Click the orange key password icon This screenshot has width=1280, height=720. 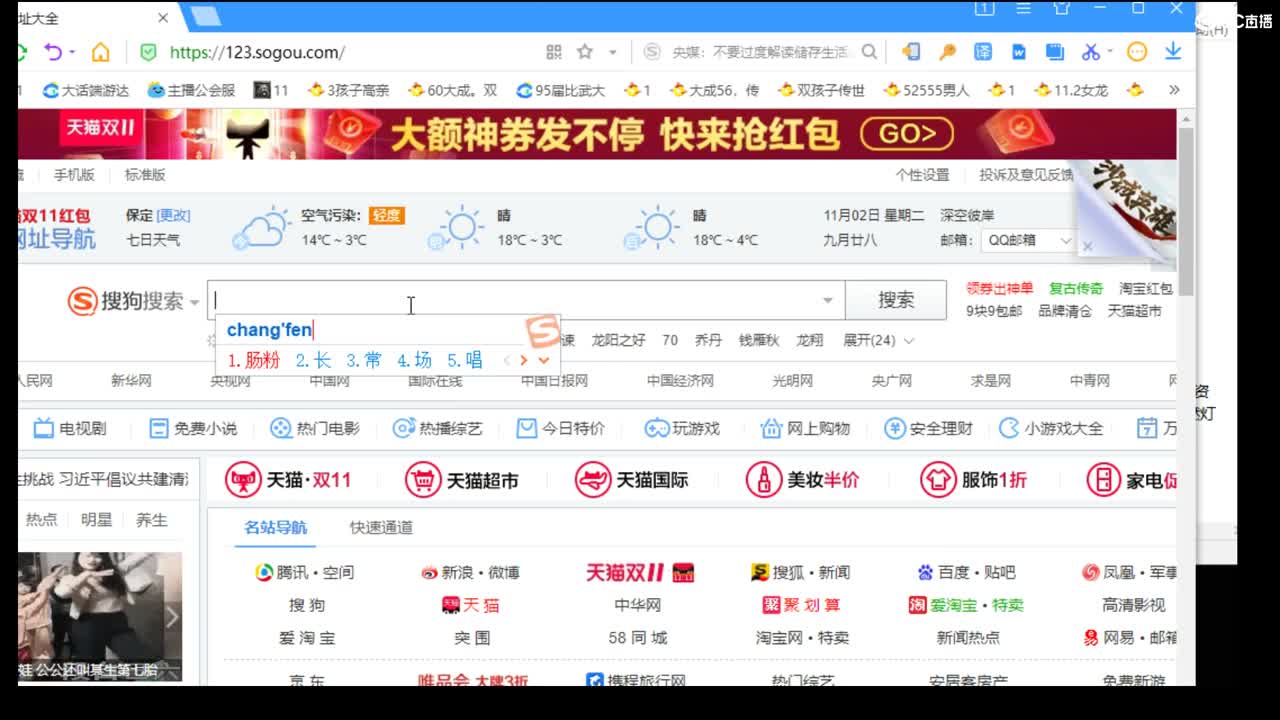click(947, 52)
